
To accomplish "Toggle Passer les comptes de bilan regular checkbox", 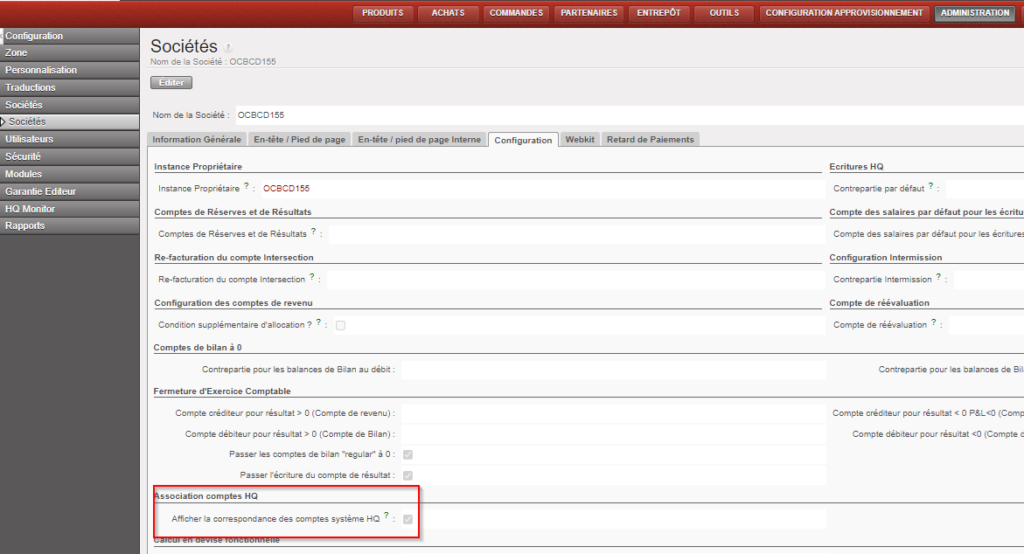I will (408, 454).
